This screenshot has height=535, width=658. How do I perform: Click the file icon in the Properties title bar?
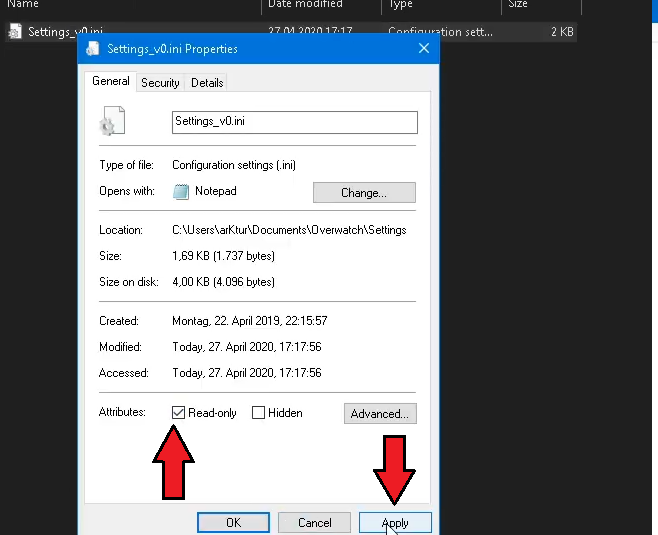[93, 49]
